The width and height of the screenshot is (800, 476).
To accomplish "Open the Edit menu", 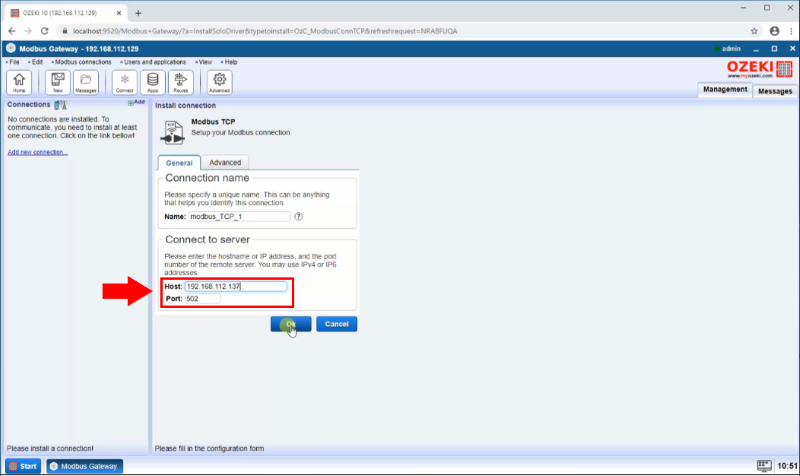I will pos(36,62).
